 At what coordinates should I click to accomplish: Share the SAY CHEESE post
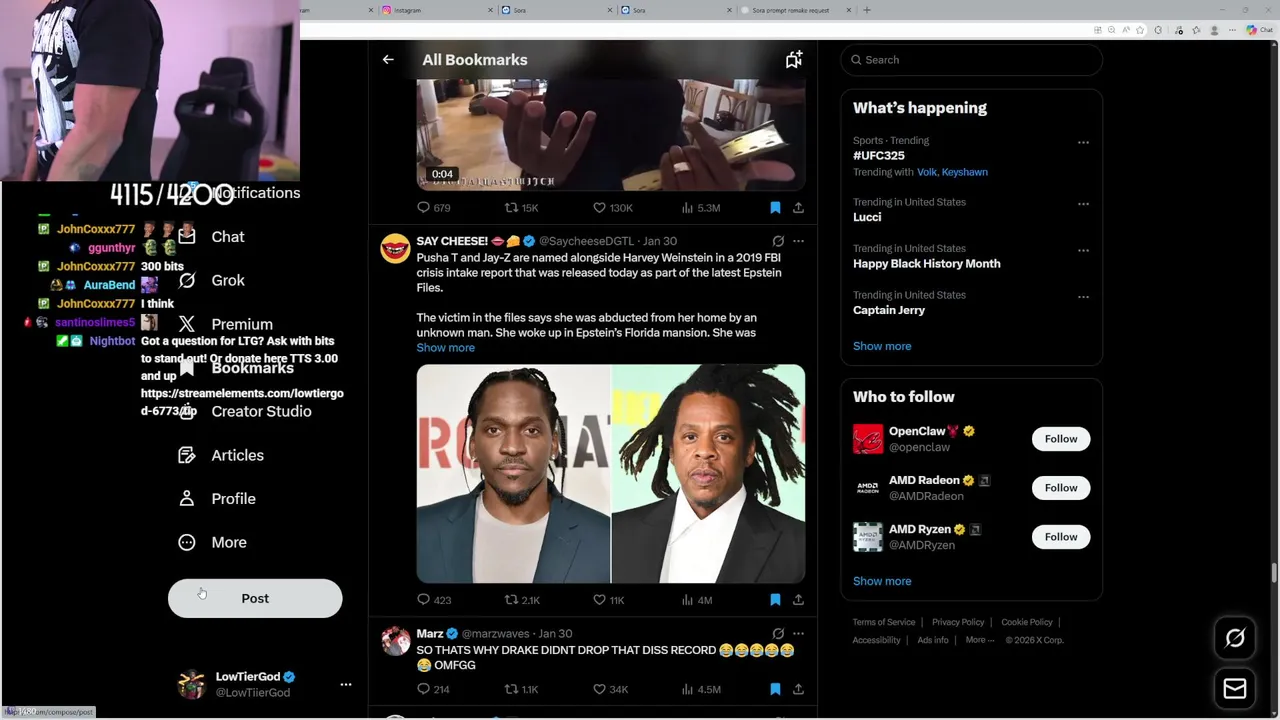[x=798, y=600]
